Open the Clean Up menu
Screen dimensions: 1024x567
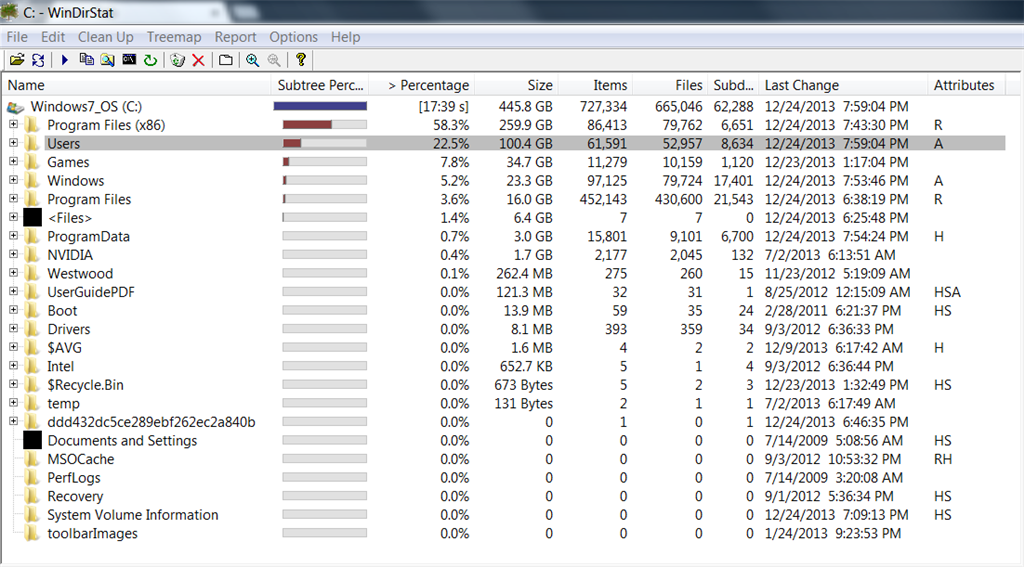tap(106, 37)
